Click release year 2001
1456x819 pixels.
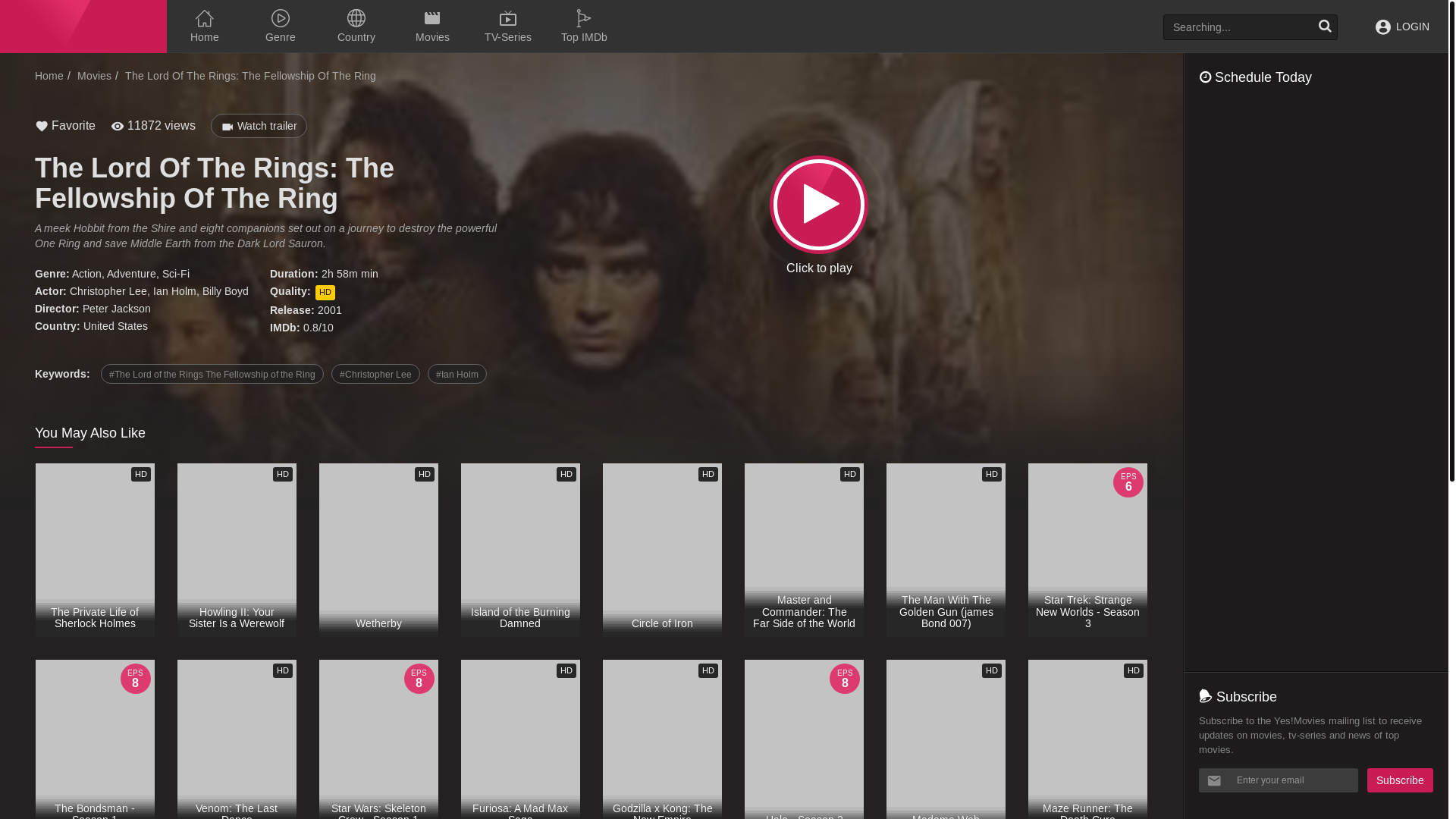click(x=330, y=310)
